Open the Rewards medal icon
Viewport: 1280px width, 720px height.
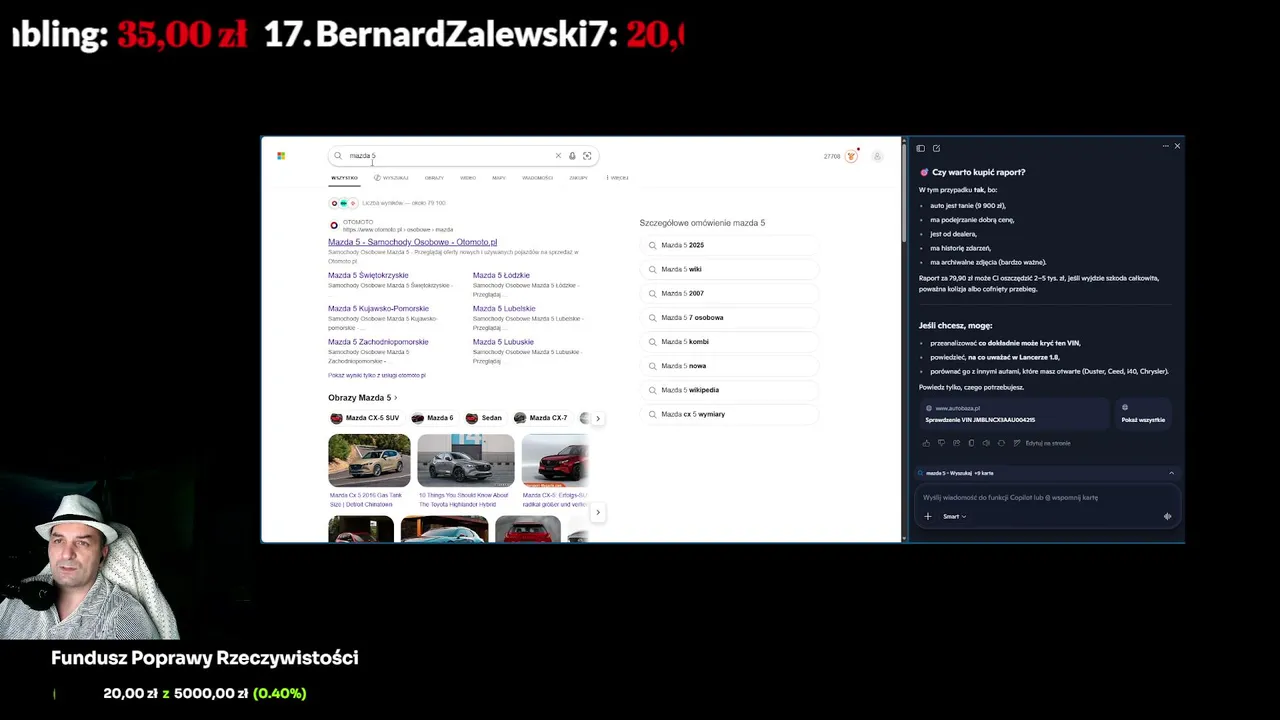coord(852,156)
